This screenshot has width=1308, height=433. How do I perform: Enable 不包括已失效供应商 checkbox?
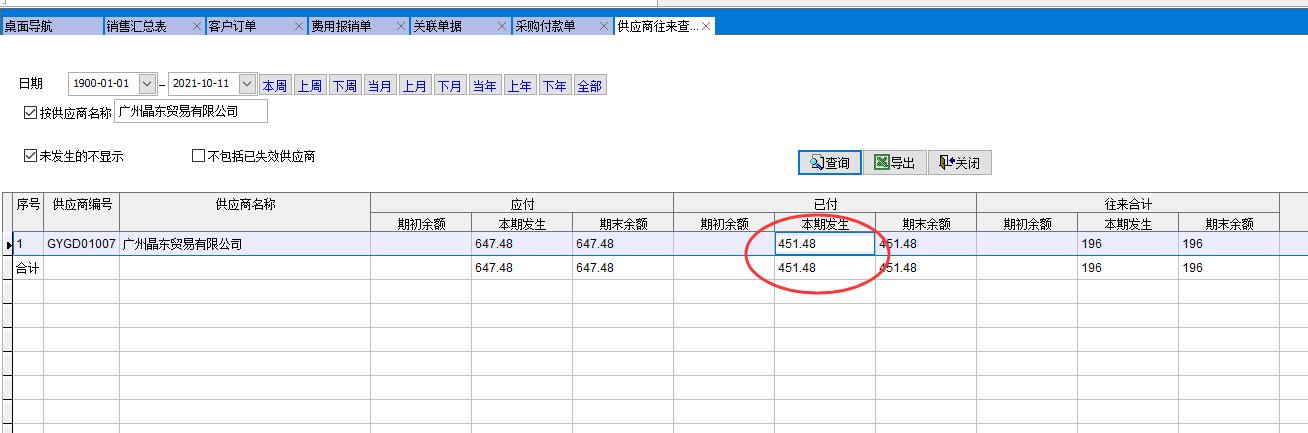tap(198, 157)
